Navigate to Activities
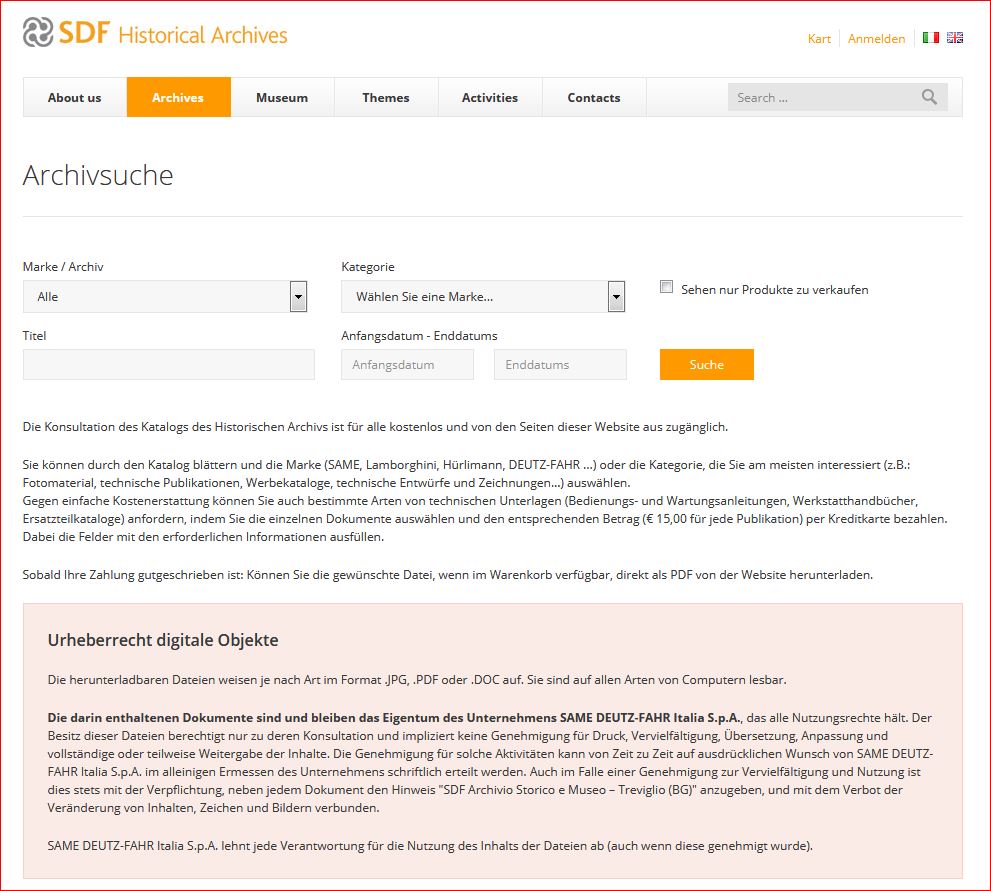This screenshot has height=891, width=991. click(x=490, y=98)
